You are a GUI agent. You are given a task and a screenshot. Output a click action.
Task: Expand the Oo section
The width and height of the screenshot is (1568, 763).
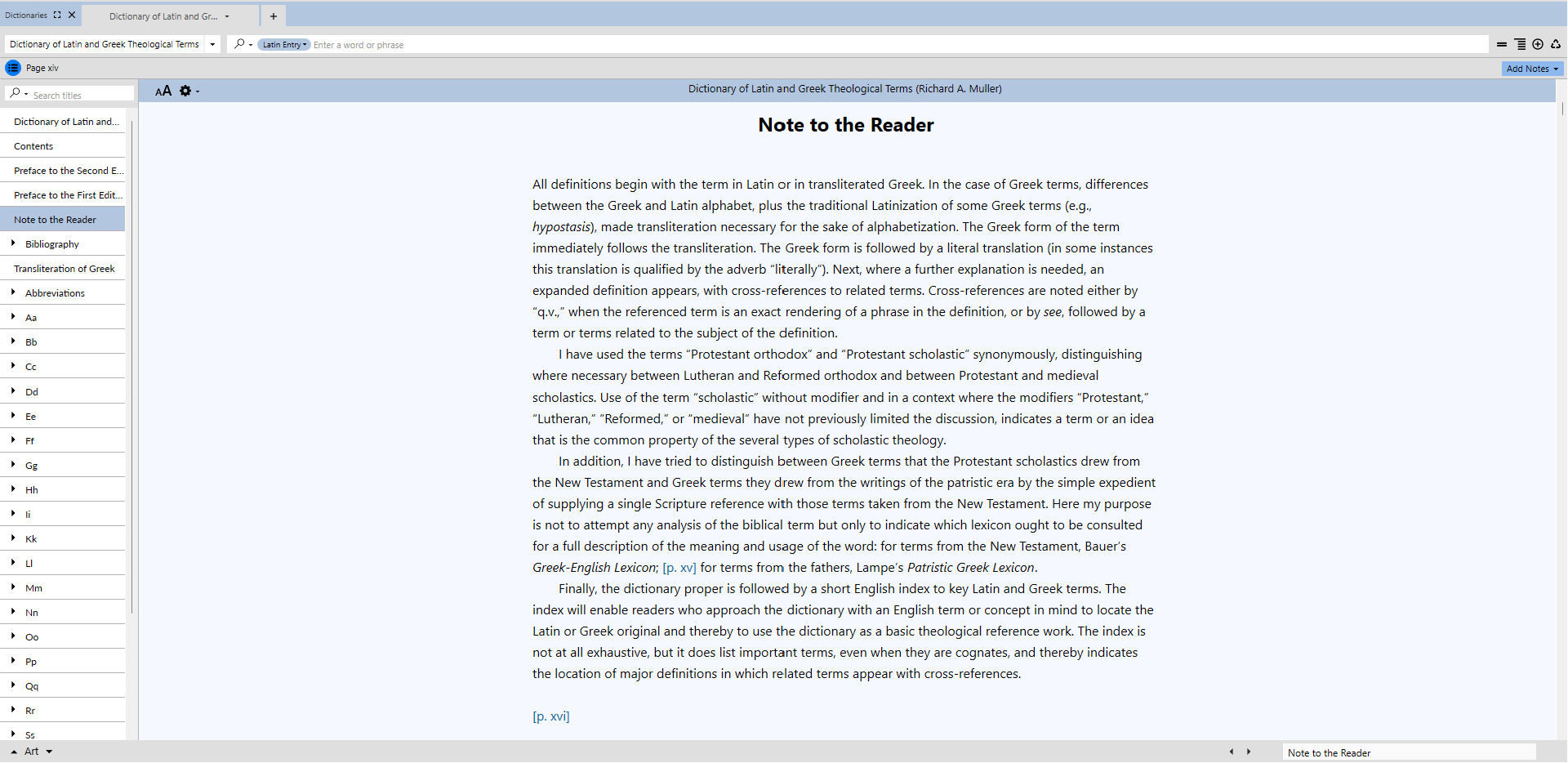coord(13,636)
